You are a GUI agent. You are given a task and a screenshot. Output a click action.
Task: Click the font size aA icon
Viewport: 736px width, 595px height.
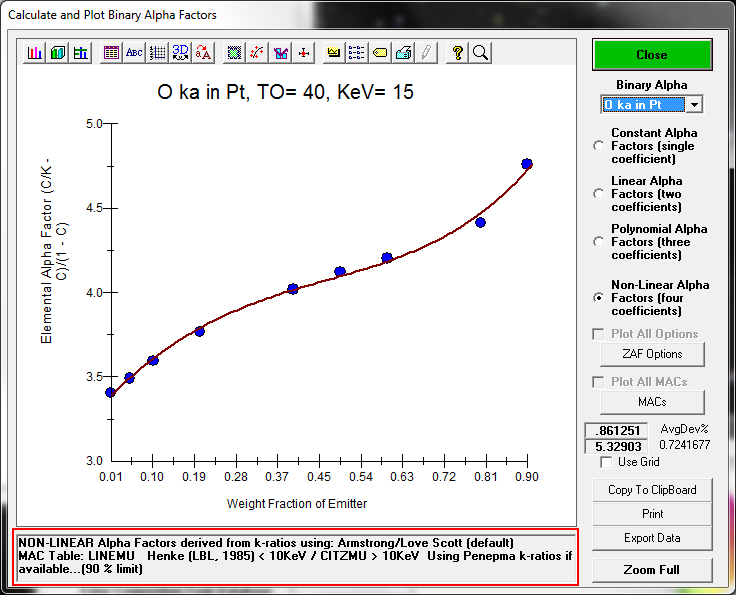click(x=204, y=53)
